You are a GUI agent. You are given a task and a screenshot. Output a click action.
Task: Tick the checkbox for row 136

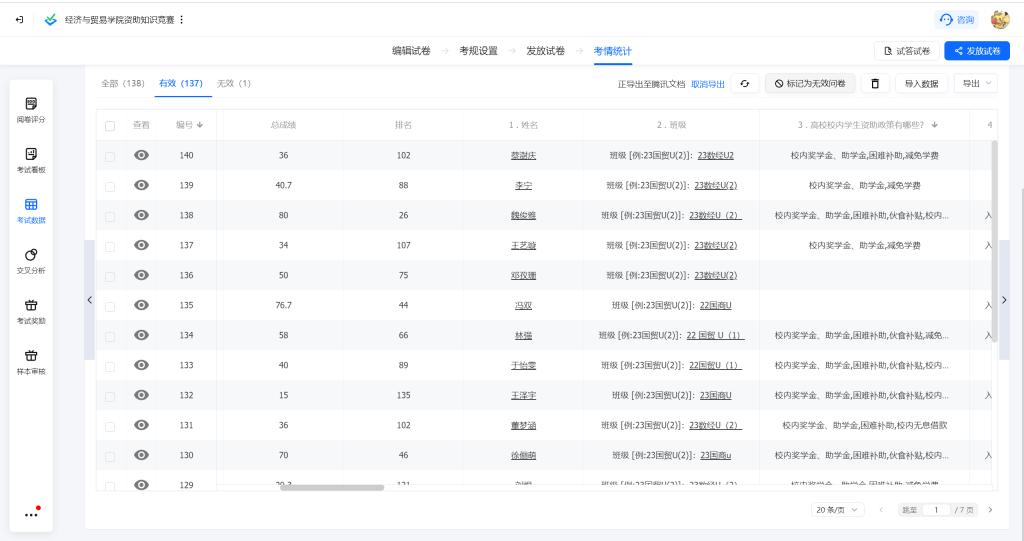[110, 276]
